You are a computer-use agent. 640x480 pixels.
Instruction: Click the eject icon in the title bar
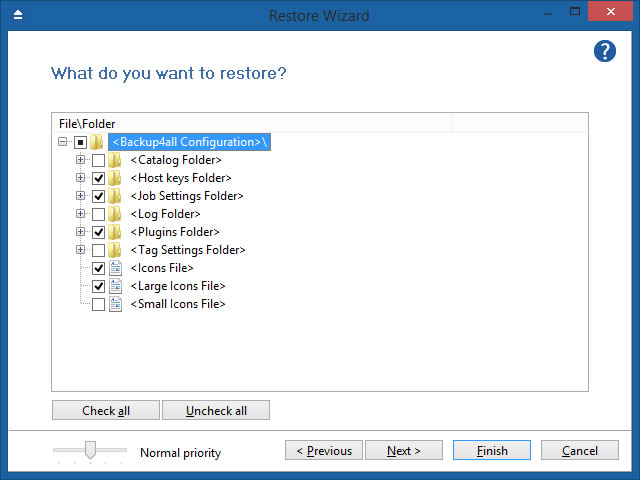(x=18, y=15)
